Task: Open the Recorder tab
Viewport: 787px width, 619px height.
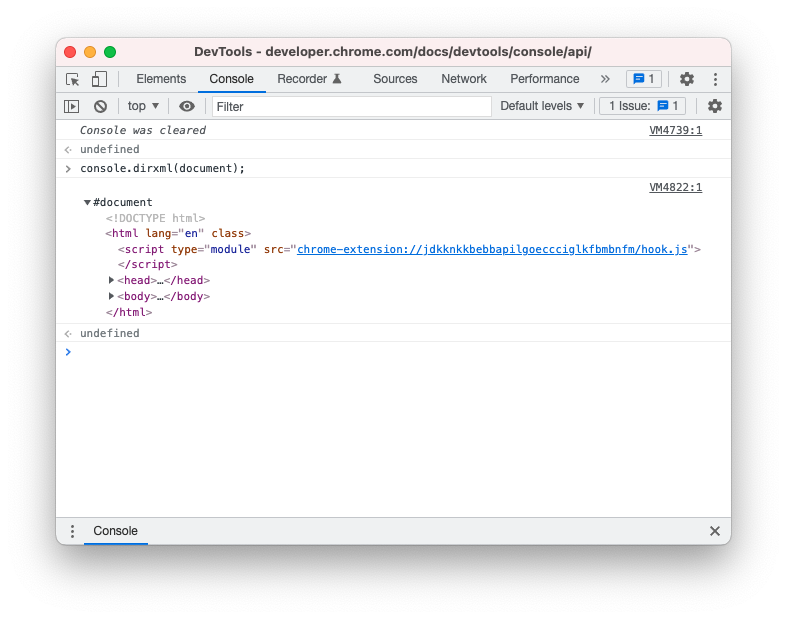Action: pos(309,79)
